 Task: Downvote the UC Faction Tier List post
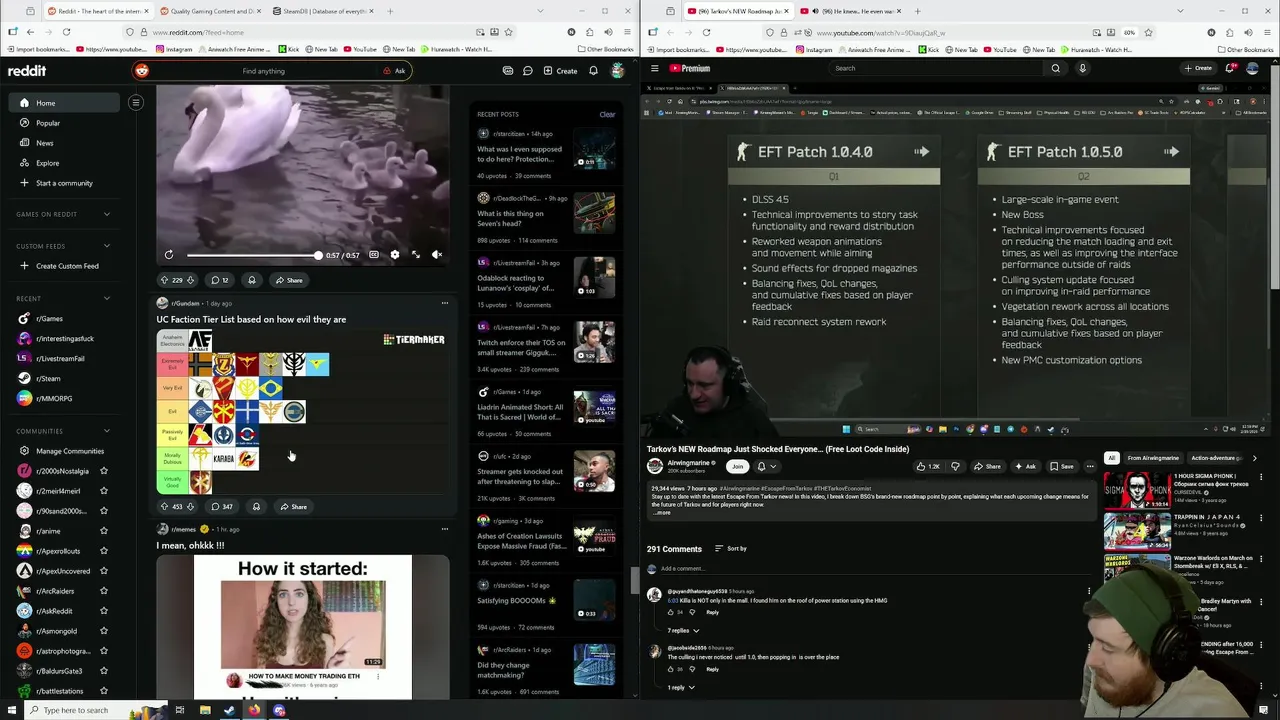coord(190,507)
